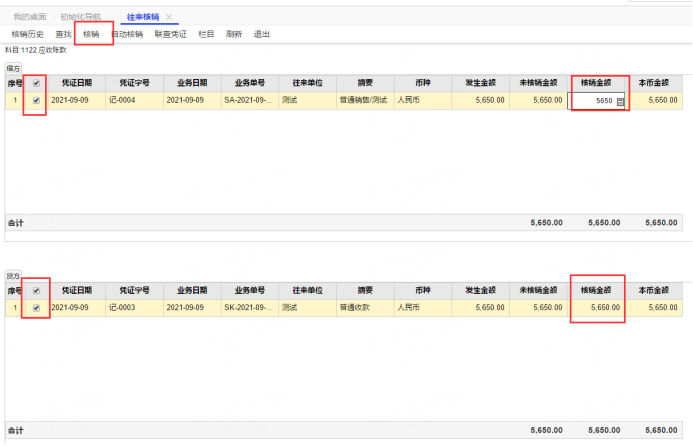The height and width of the screenshot is (446, 693).
Task: Toggle the select-all checkbox in 贷方 header
Action: tap(36, 290)
